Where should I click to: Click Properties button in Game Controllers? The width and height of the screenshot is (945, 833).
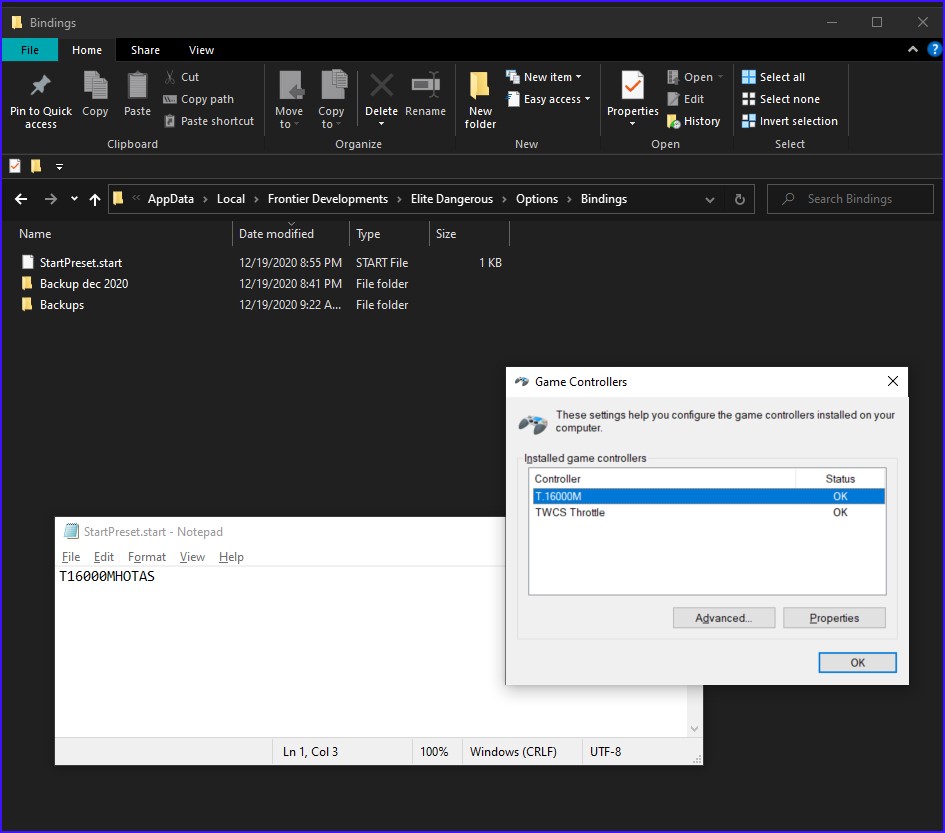[x=834, y=618]
